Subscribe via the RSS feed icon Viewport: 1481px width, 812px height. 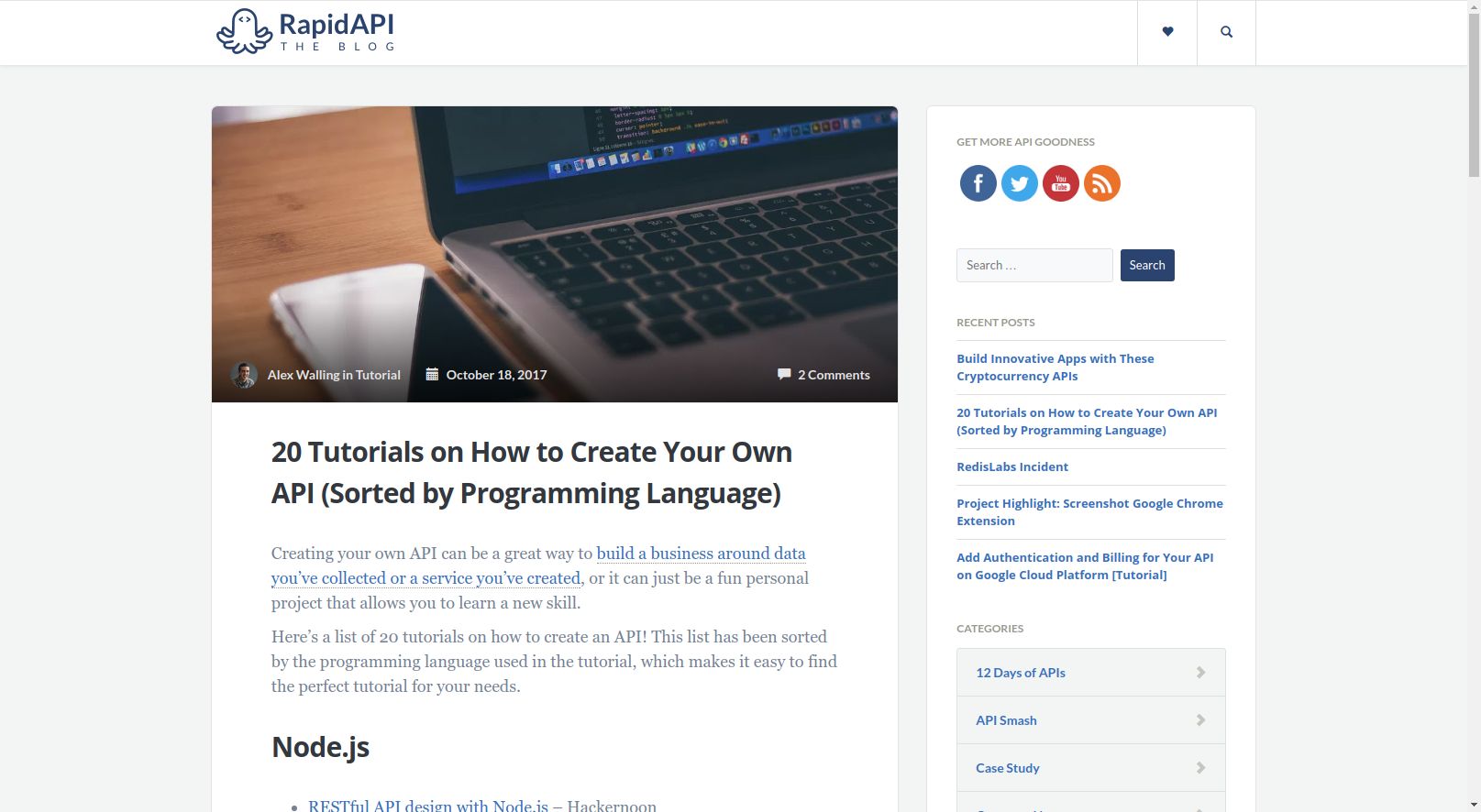(x=1101, y=183)
